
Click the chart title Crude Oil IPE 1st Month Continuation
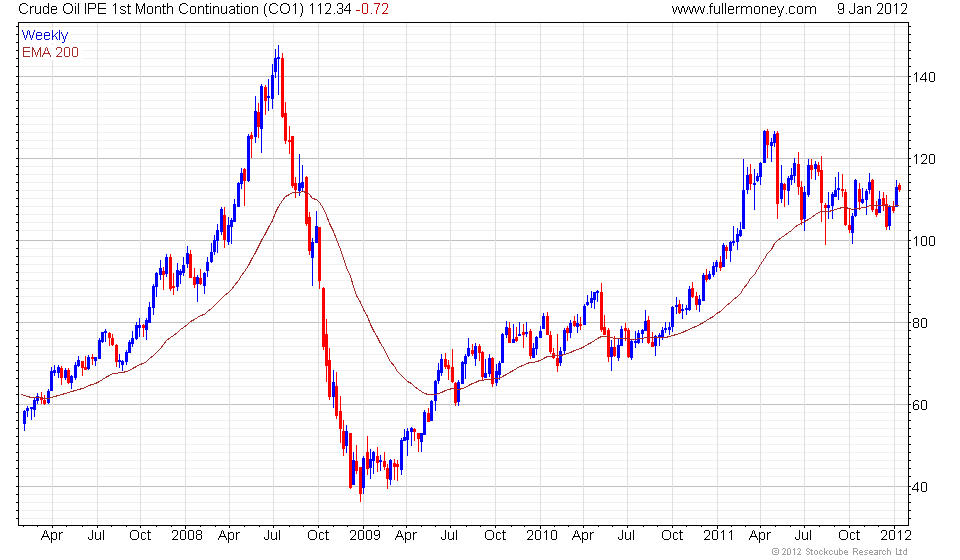pos(140,9)
